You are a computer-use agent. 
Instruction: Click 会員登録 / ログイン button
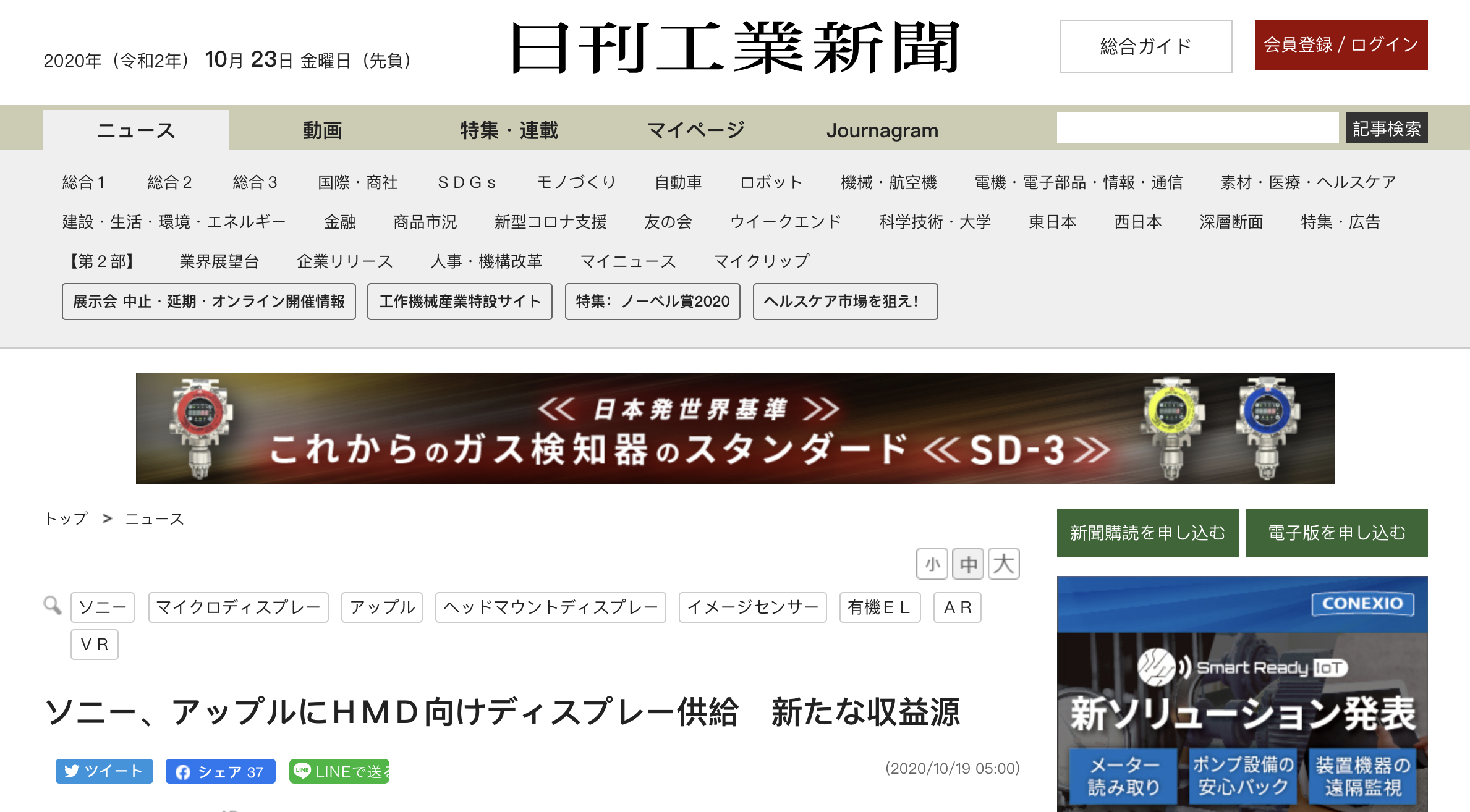tap(1341, 45)
